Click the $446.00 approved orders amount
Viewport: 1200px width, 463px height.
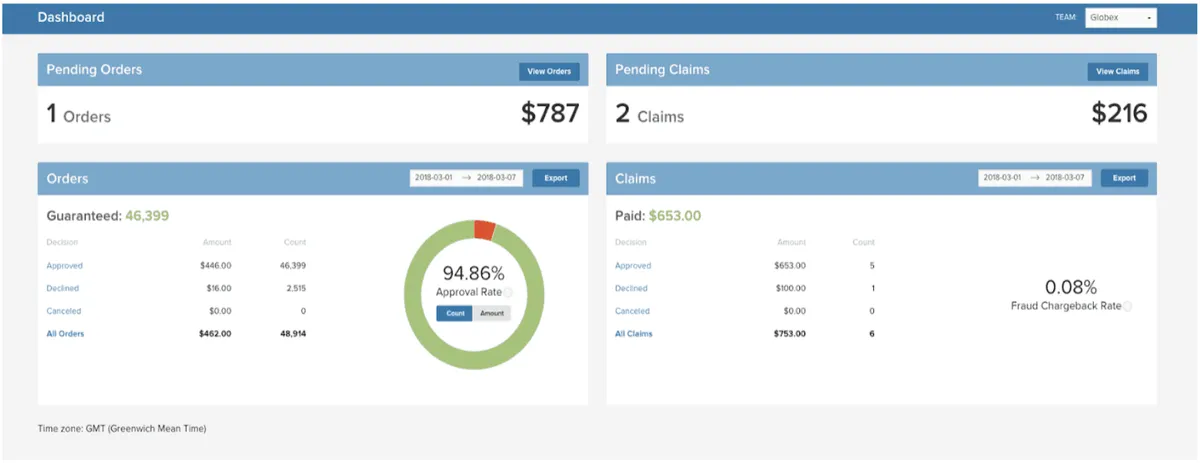click(x=215, y=266)
